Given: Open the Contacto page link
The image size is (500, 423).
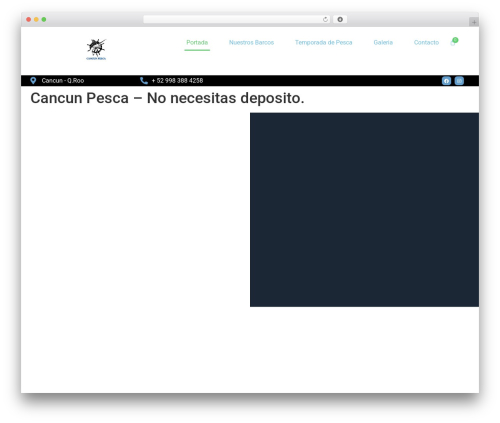Looking at the screenshot, I should coord(426,42).
